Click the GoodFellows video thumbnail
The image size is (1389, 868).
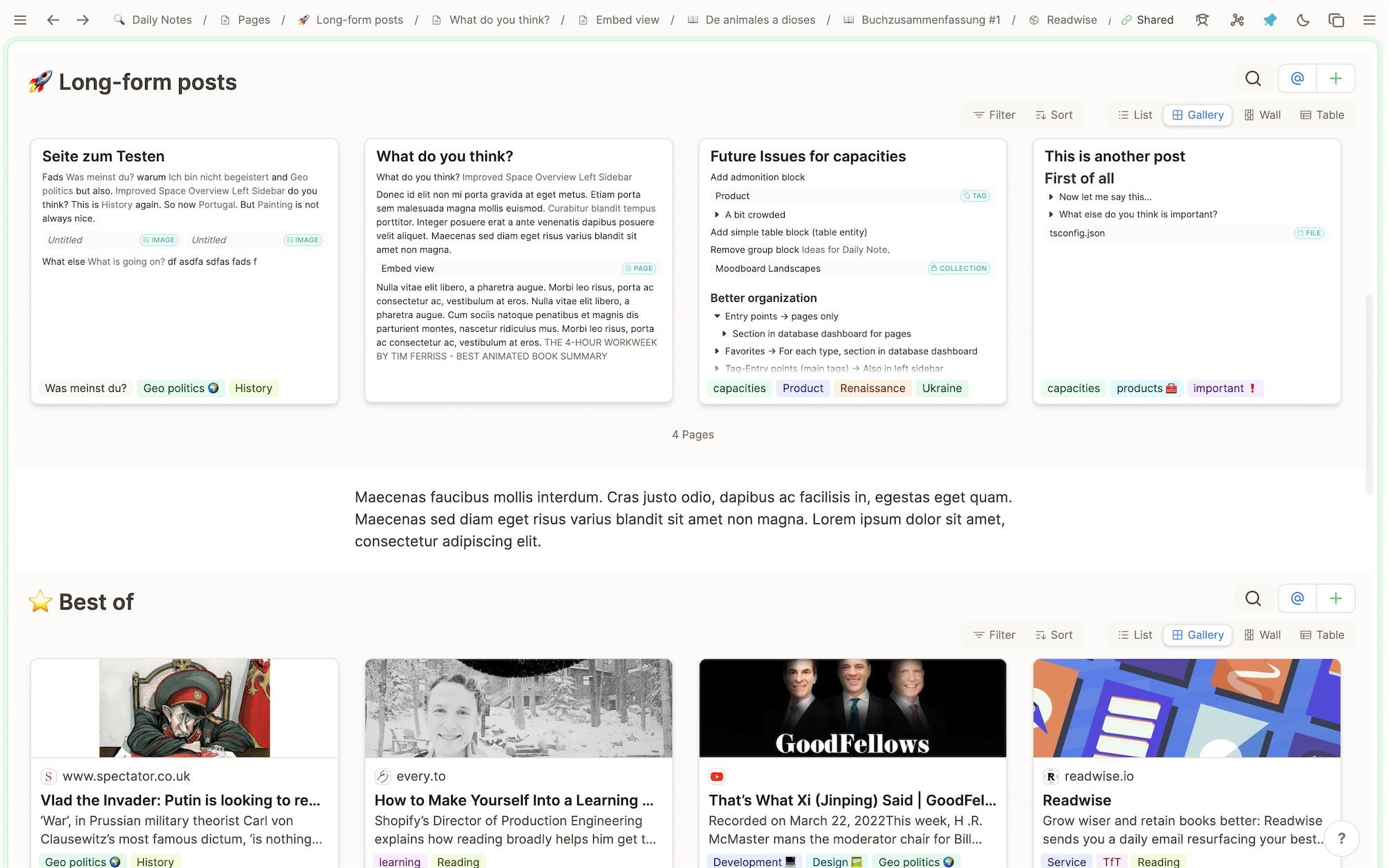852,708
